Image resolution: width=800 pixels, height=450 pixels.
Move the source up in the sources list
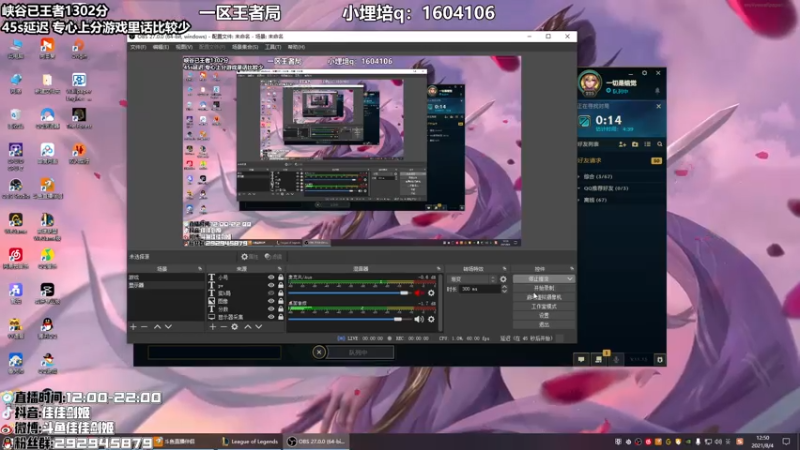pos(247,327)
